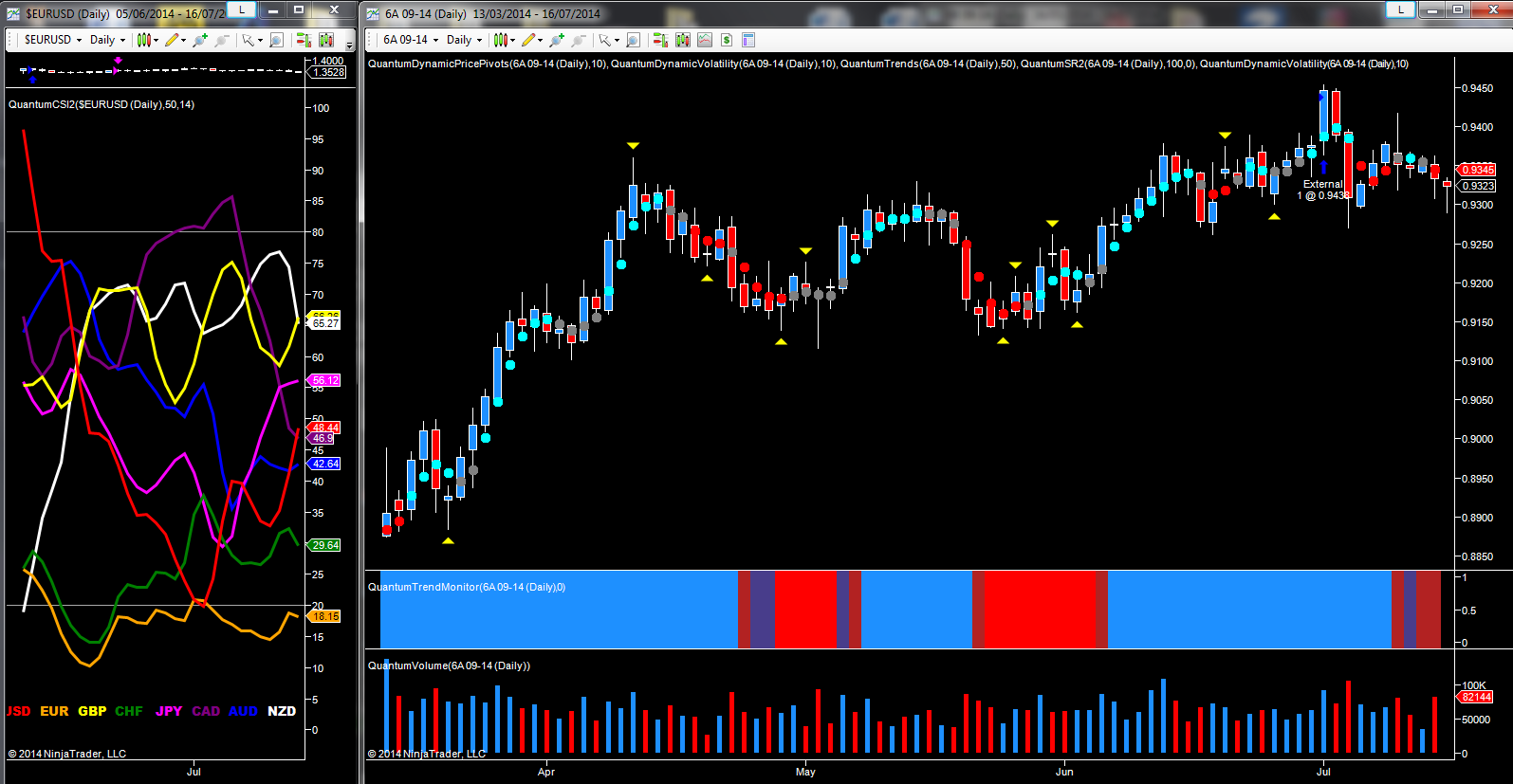Click the NZD currency legend label
1513x784 pixels.
pyautogui.click(x=282, y=711)
